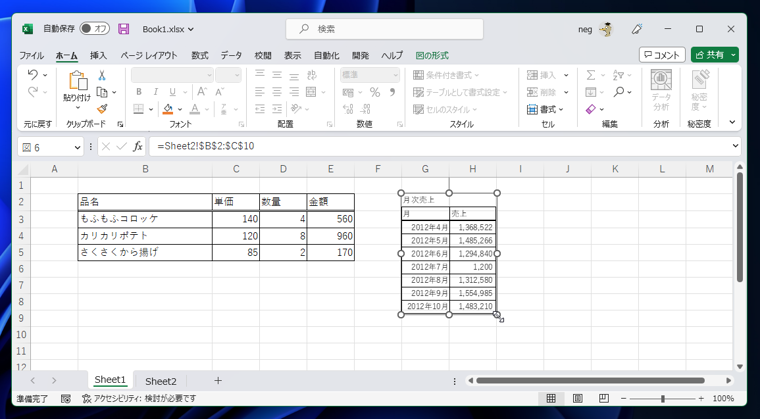
Task: Click the Page Layout view icon in status bar
Action: [x=577, y=399]
